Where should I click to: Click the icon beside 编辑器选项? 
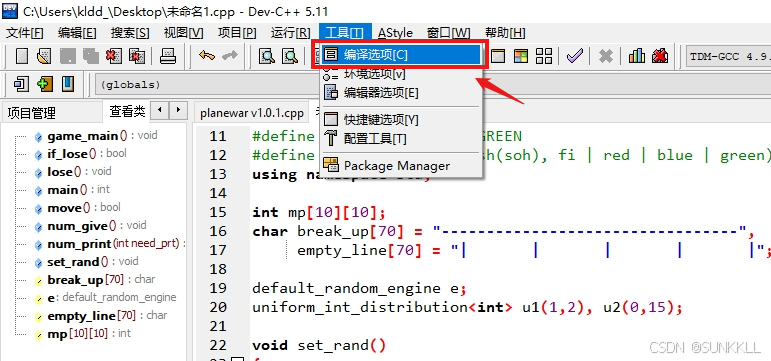331,92
